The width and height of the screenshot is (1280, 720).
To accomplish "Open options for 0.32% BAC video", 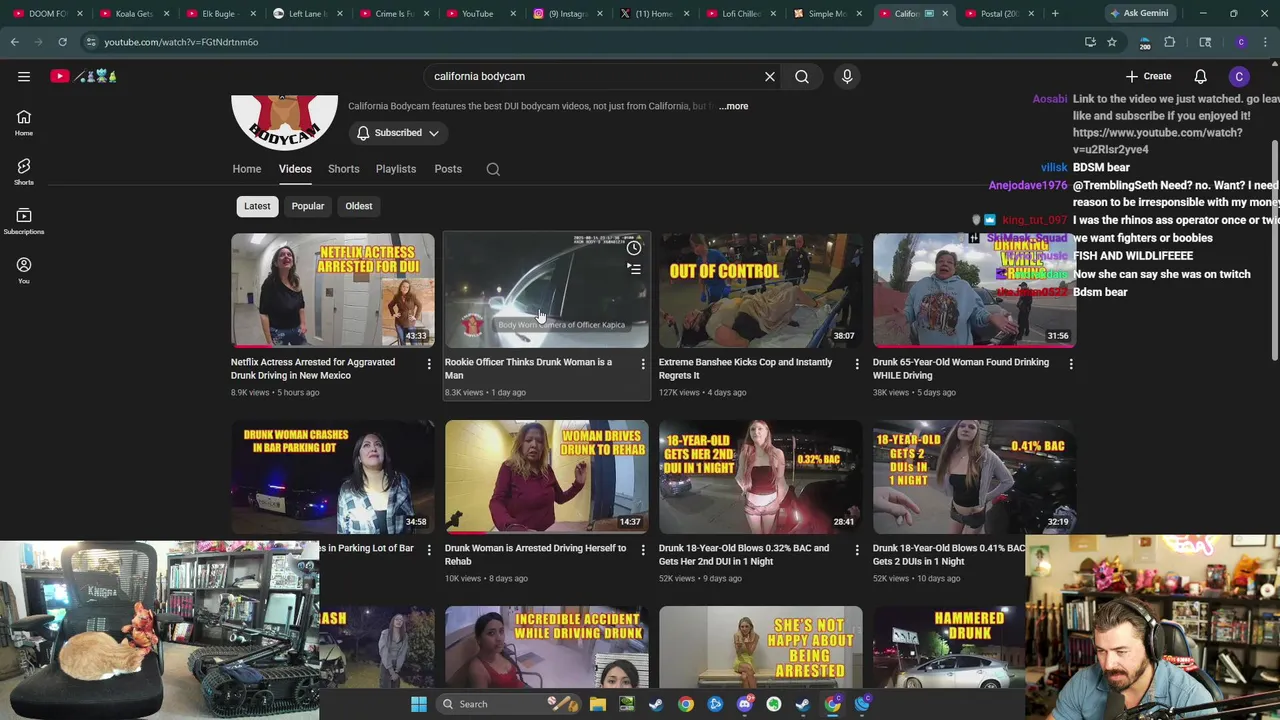I will (857, 550).
